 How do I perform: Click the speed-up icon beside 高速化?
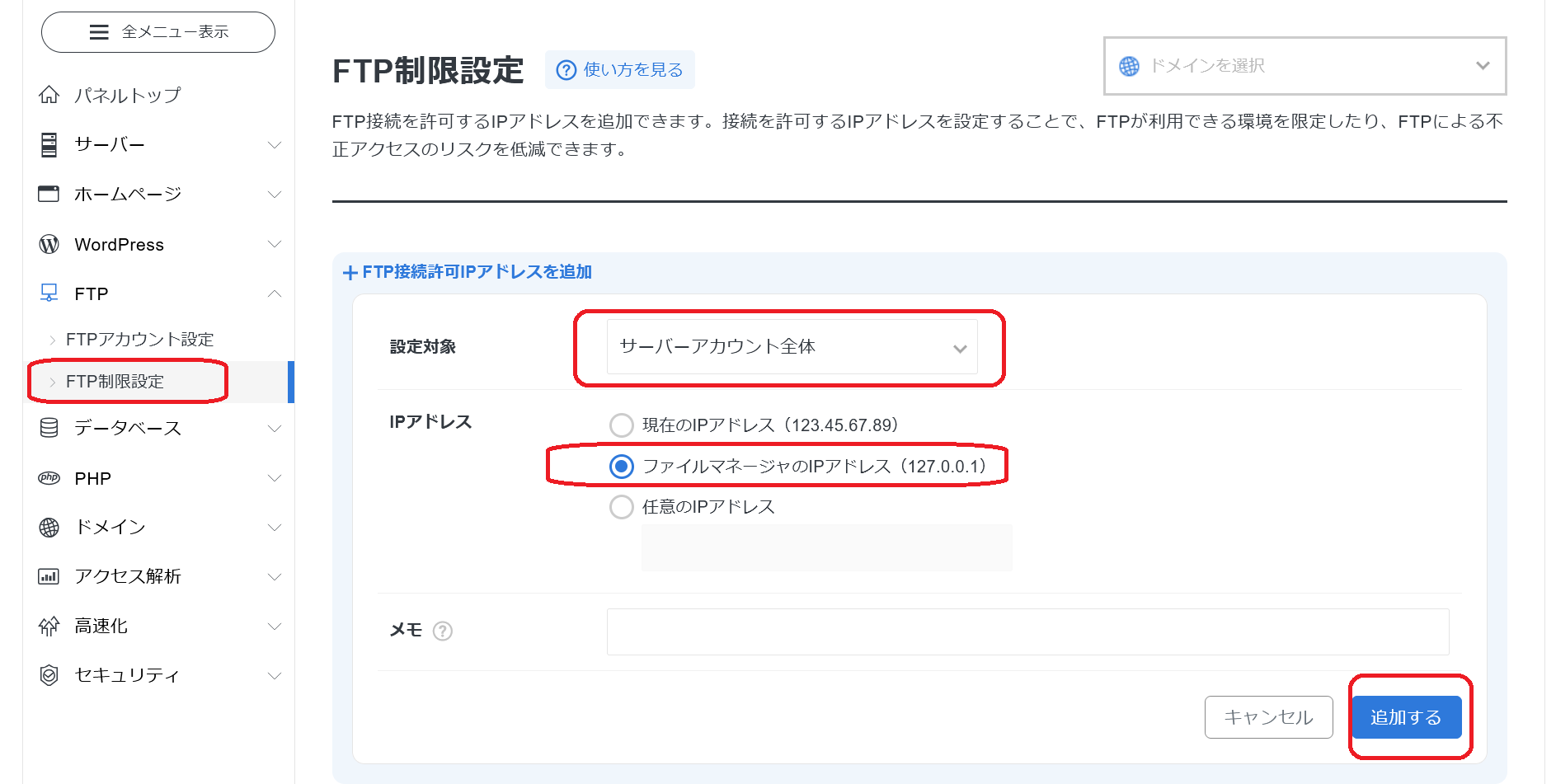point(49,626)
